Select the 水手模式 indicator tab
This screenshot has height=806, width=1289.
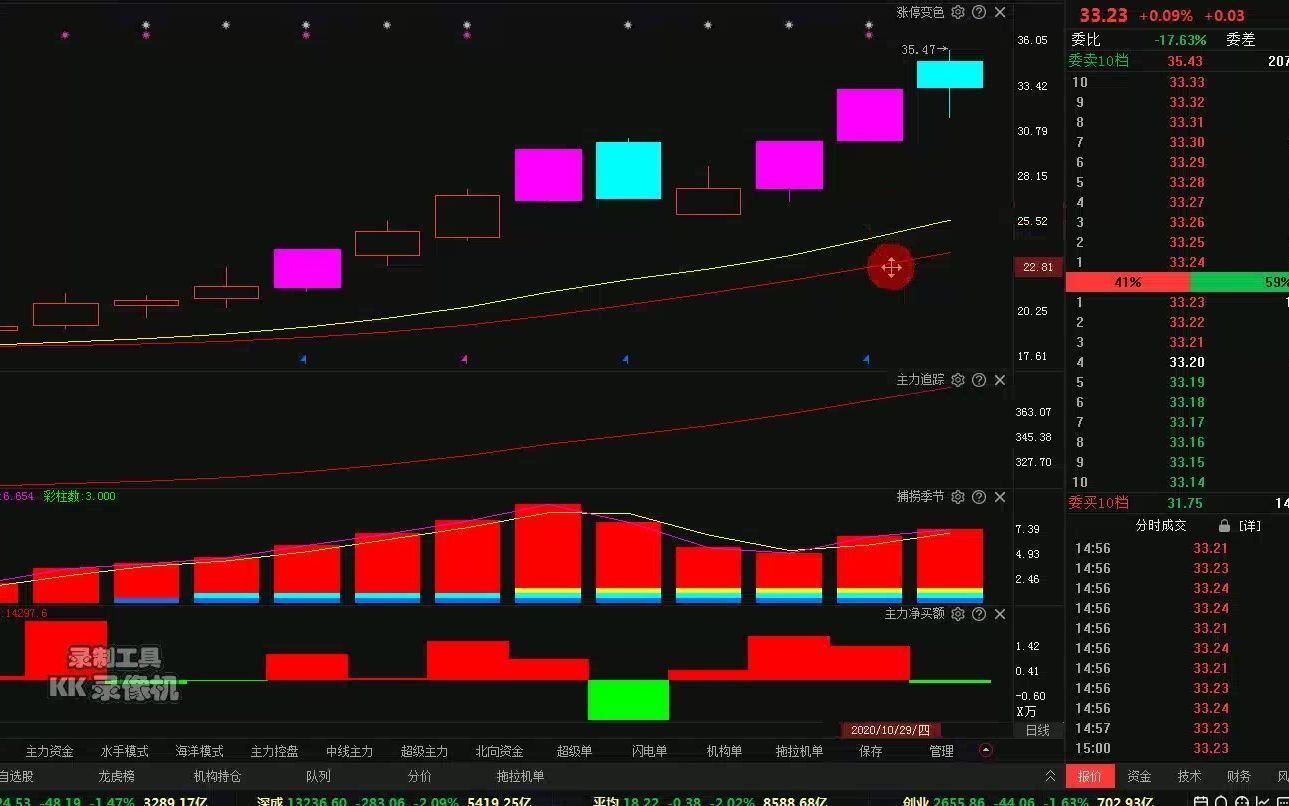coord(125,751)
